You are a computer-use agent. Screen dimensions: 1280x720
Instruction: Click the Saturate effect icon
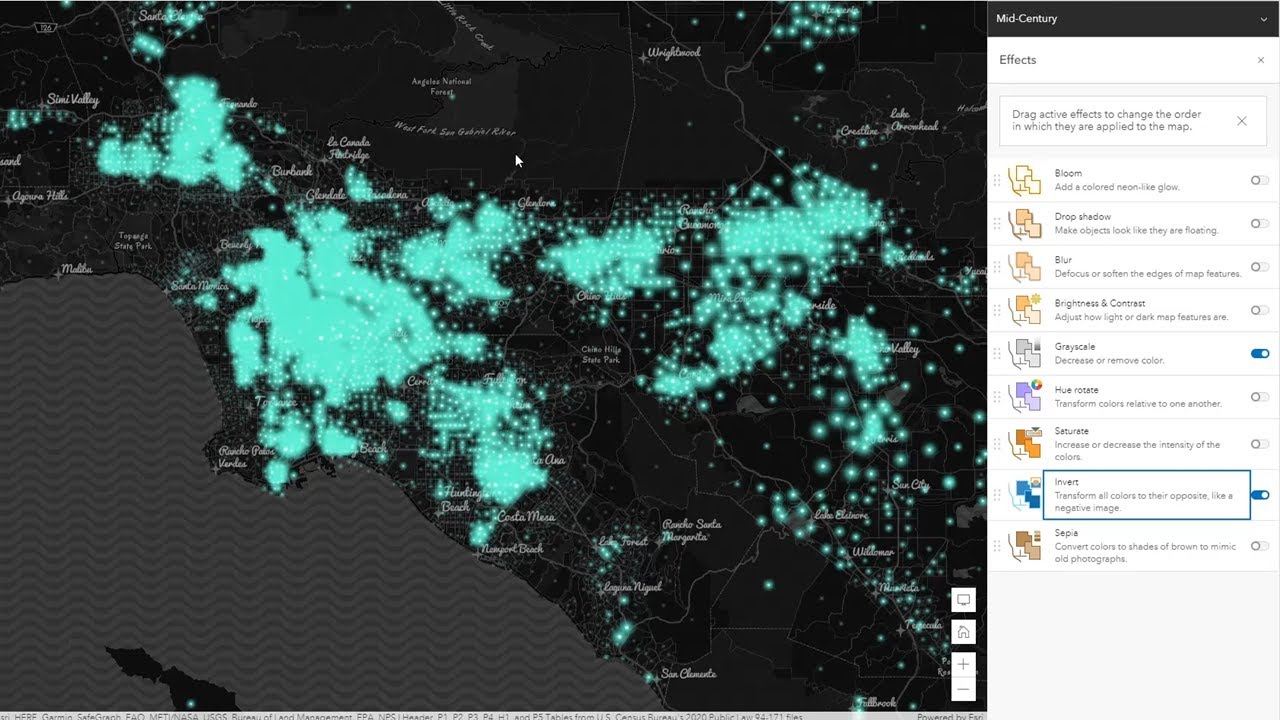pos(1025,444)
